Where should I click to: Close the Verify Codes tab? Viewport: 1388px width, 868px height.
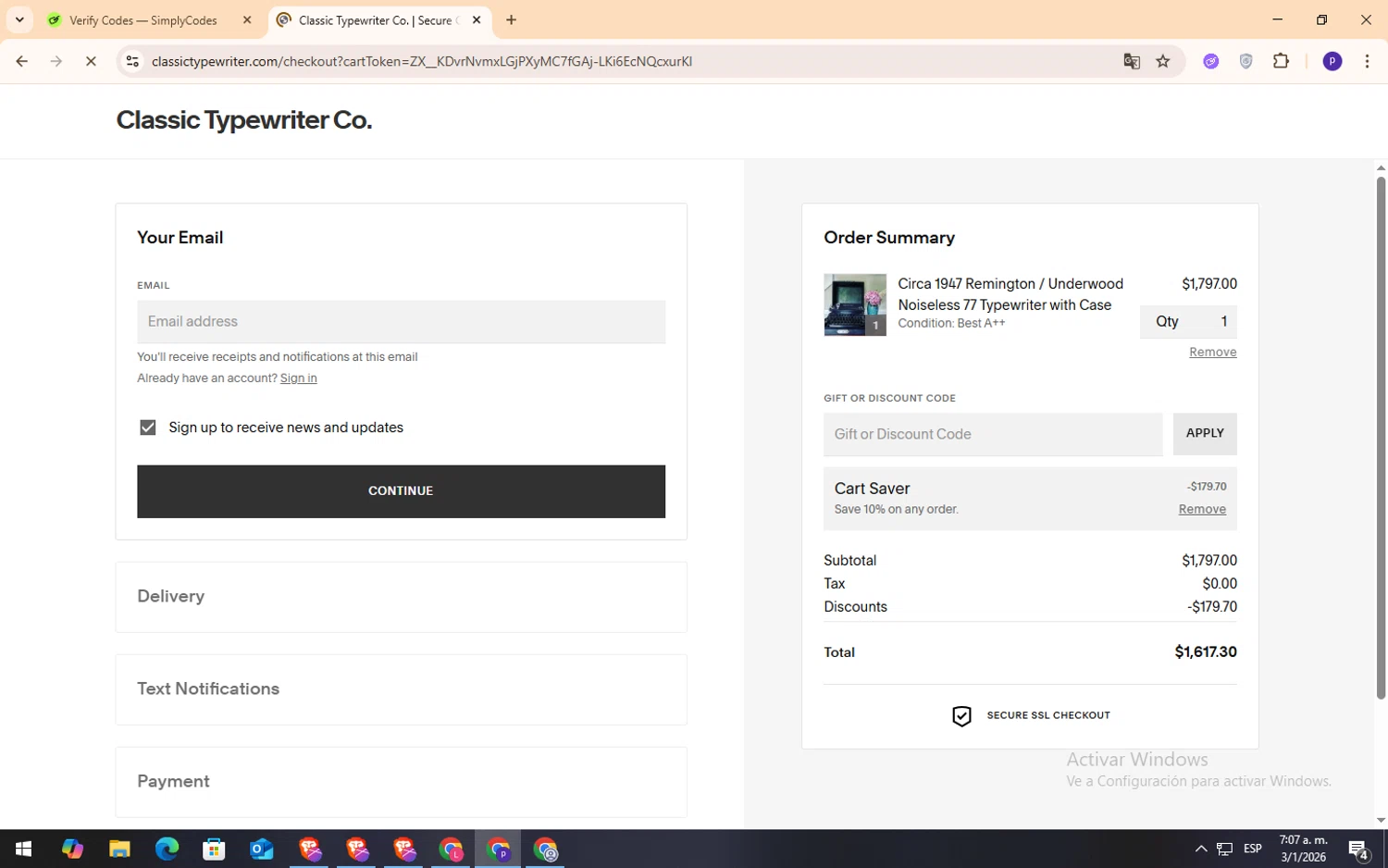(247, 19)
